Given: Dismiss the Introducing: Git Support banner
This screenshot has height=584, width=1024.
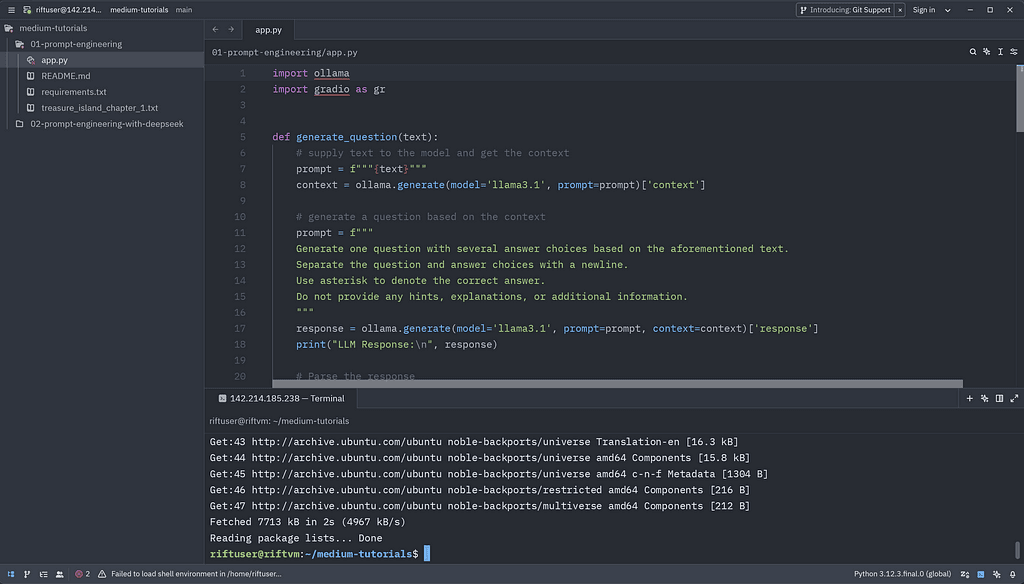Looking at the screenshot, I should [x=900, y=10].
